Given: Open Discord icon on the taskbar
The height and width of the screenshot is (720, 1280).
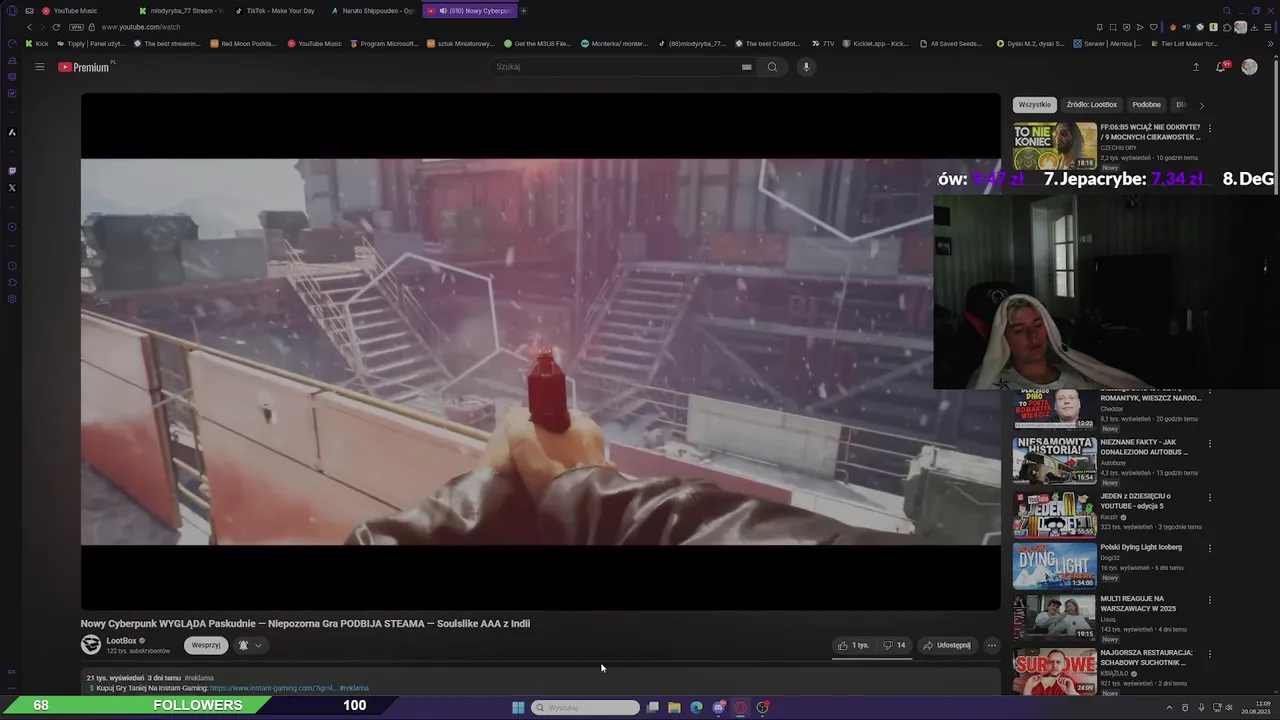Looking at the screenshot, I should pyautogui.click(x=718, y=708).
